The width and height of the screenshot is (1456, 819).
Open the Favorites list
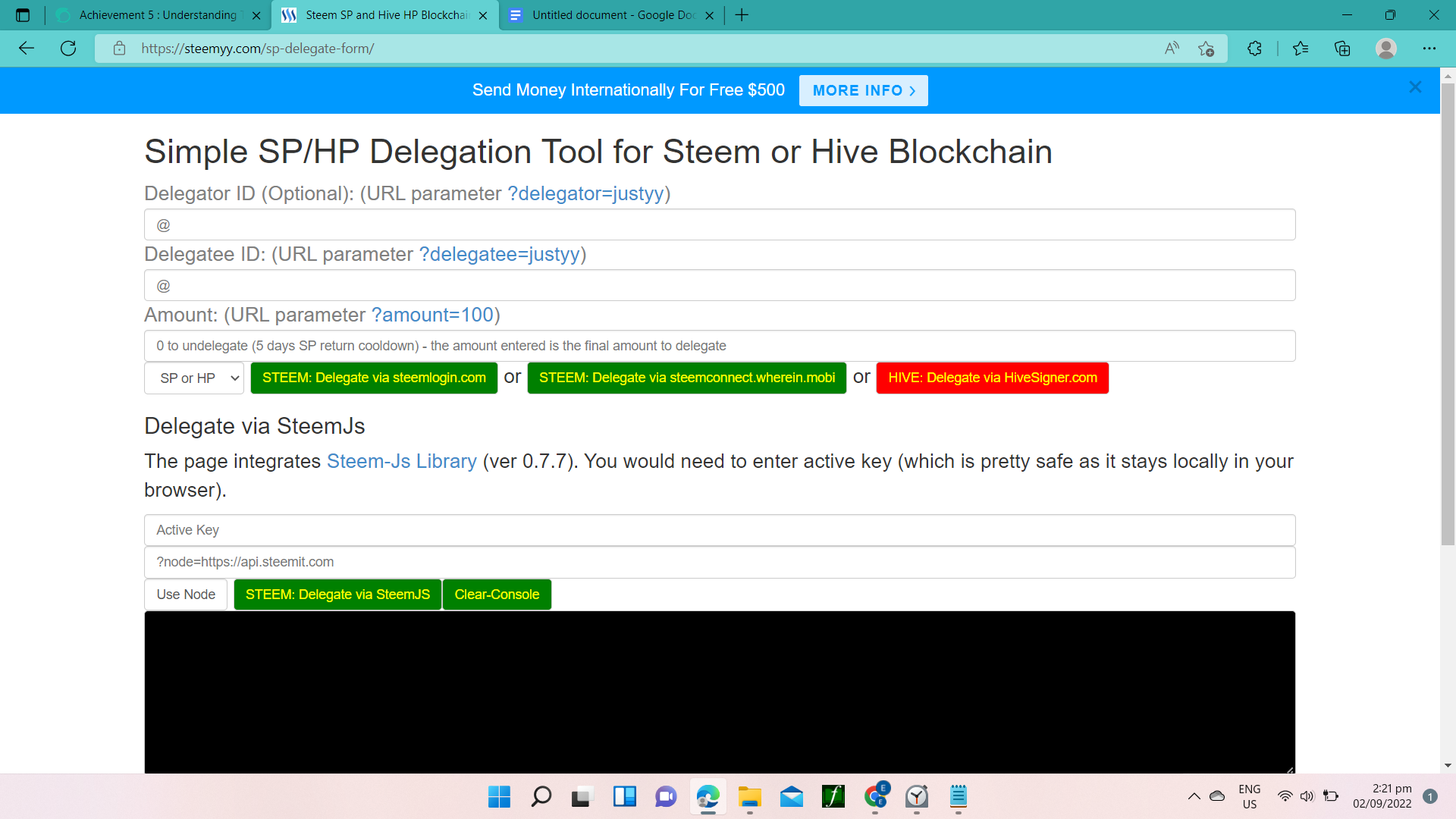tap(1301, 49)
